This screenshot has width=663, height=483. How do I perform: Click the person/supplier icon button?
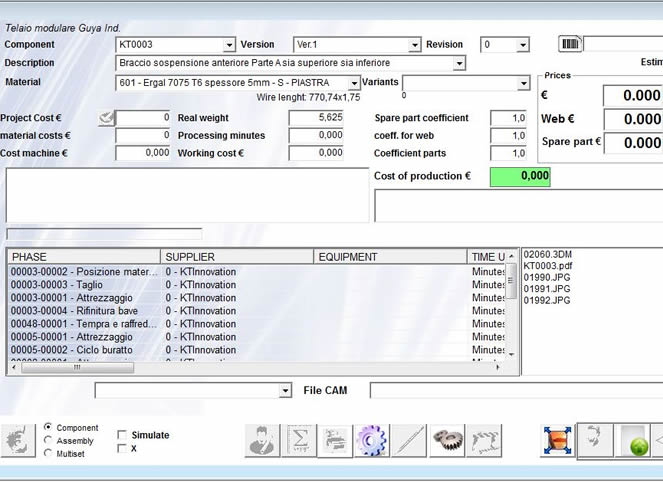tap(262, 441)
